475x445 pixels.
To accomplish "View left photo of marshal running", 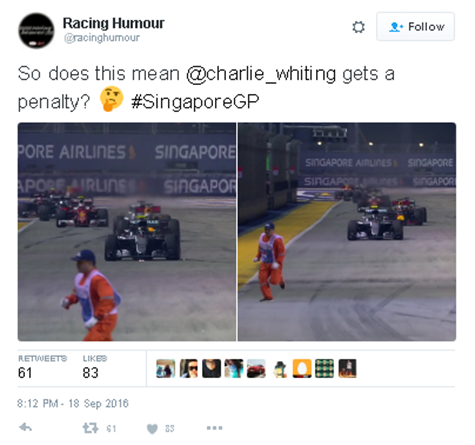I will click(x=127, y=232).
